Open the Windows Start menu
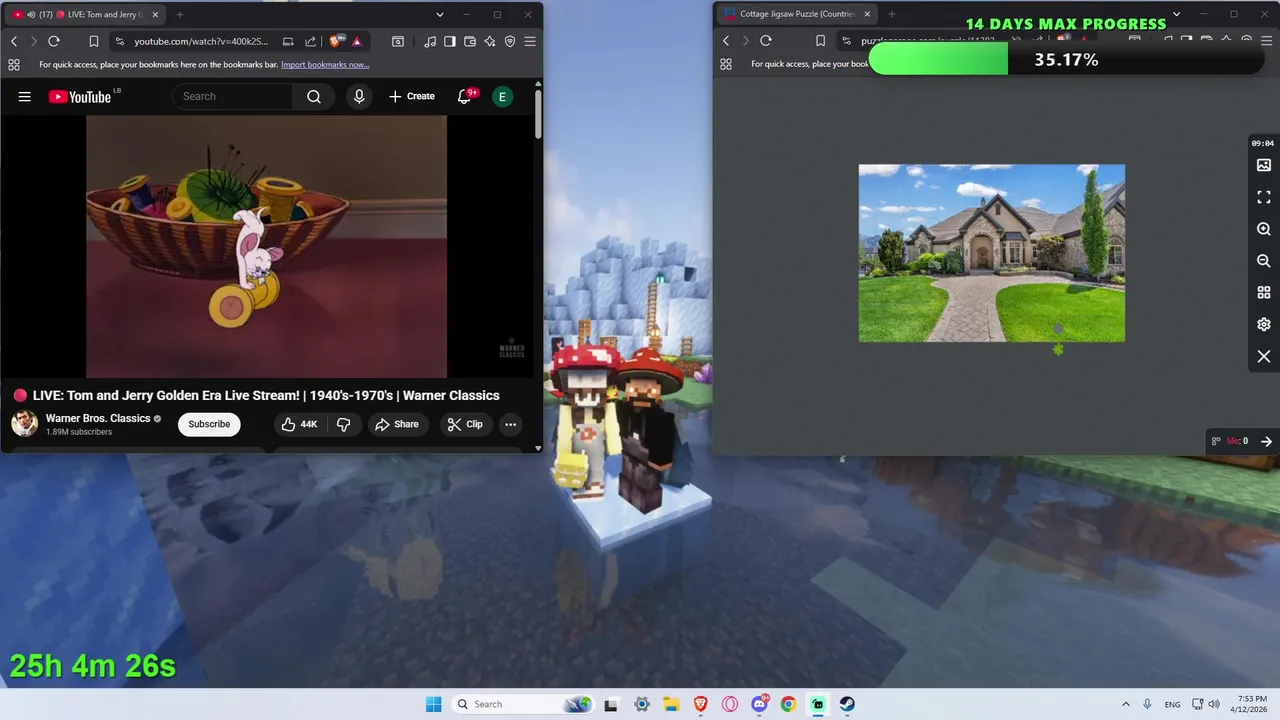Image resolution: width=1280 pixels, height=720 pixels. click(433, 704)
